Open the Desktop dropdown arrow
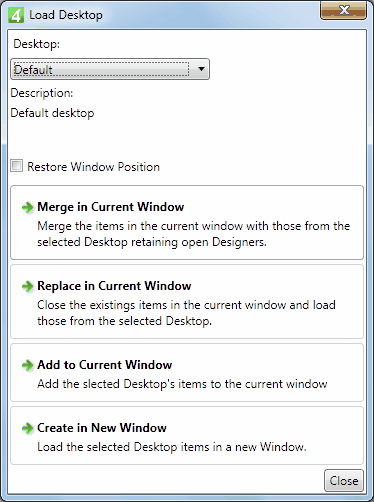 (201, 69)
